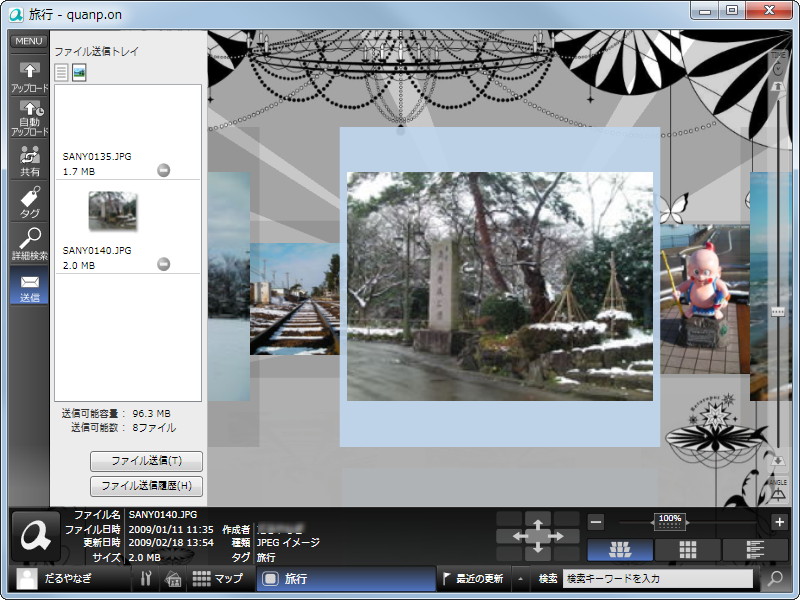Click the search magnifier button
Screen dimensions: 800x600
[x=775, y=578]
